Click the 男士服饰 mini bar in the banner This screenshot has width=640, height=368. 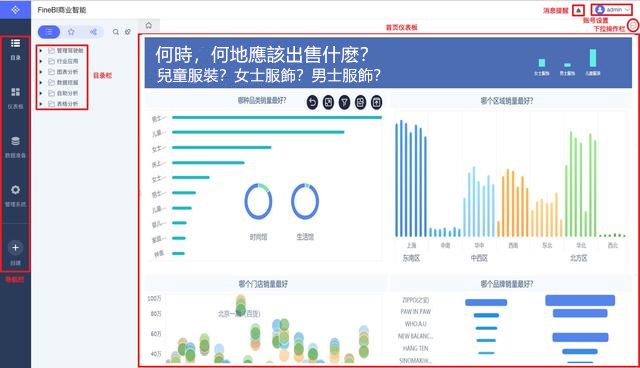pos(567,65)
